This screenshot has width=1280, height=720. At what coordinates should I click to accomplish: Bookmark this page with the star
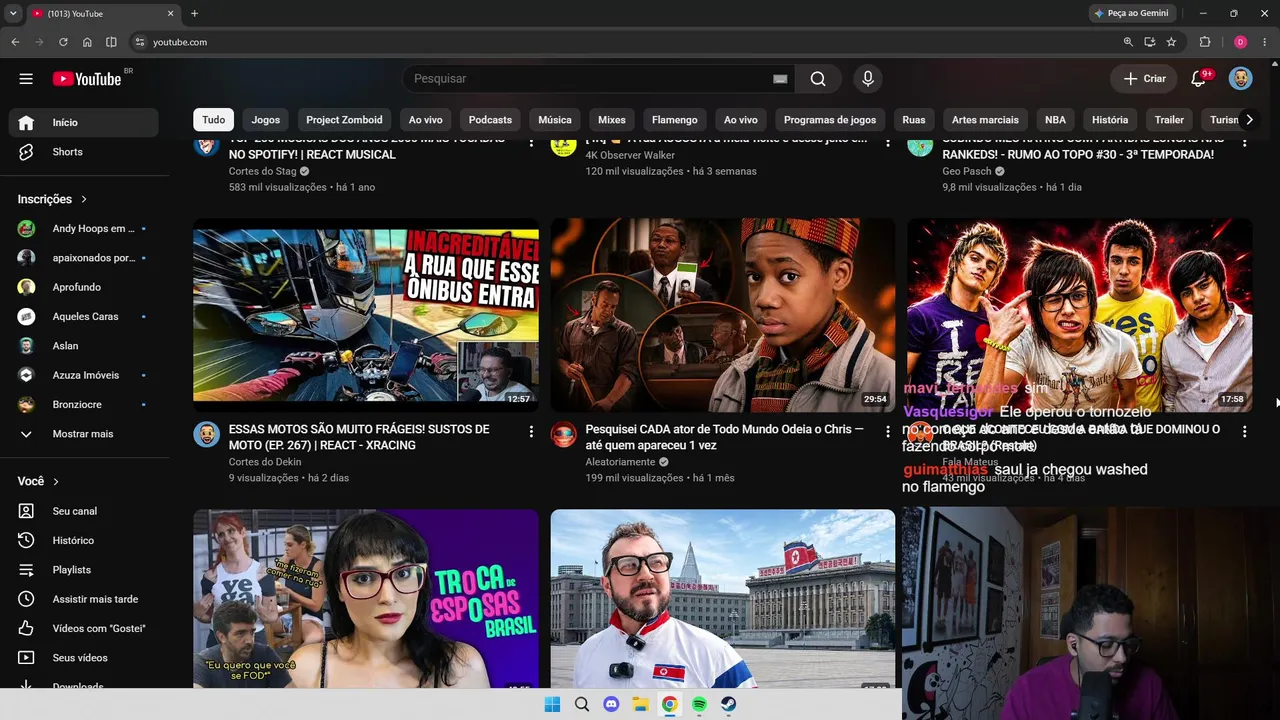click(1171, 42)
